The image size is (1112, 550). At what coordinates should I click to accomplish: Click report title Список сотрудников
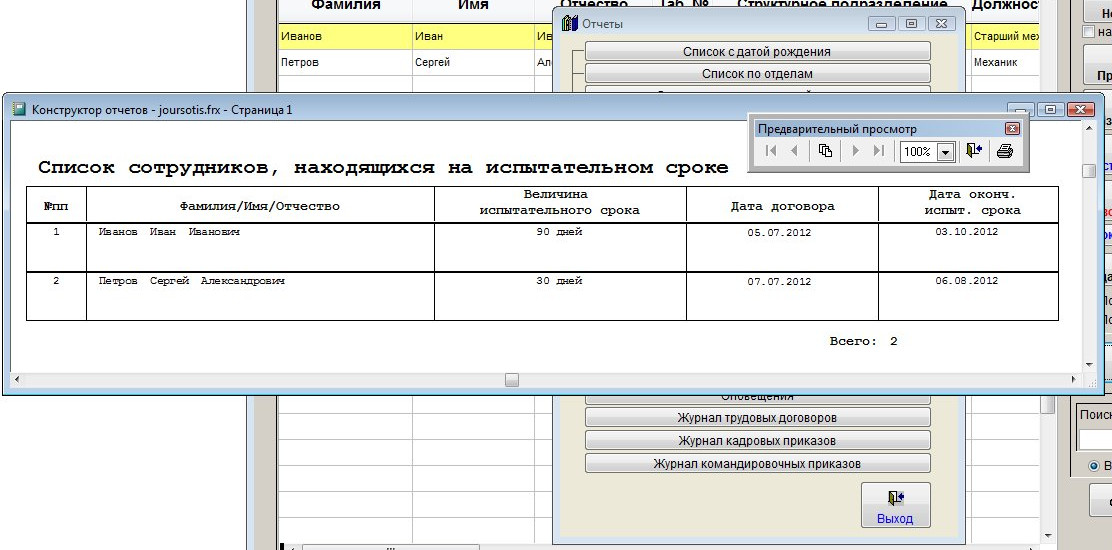[x=383, y=168]
